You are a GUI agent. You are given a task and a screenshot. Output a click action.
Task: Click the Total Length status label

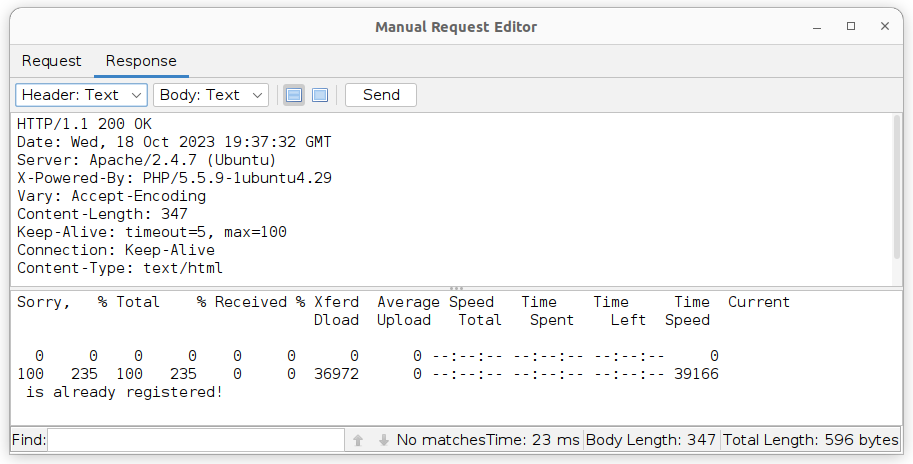(810, 440)
